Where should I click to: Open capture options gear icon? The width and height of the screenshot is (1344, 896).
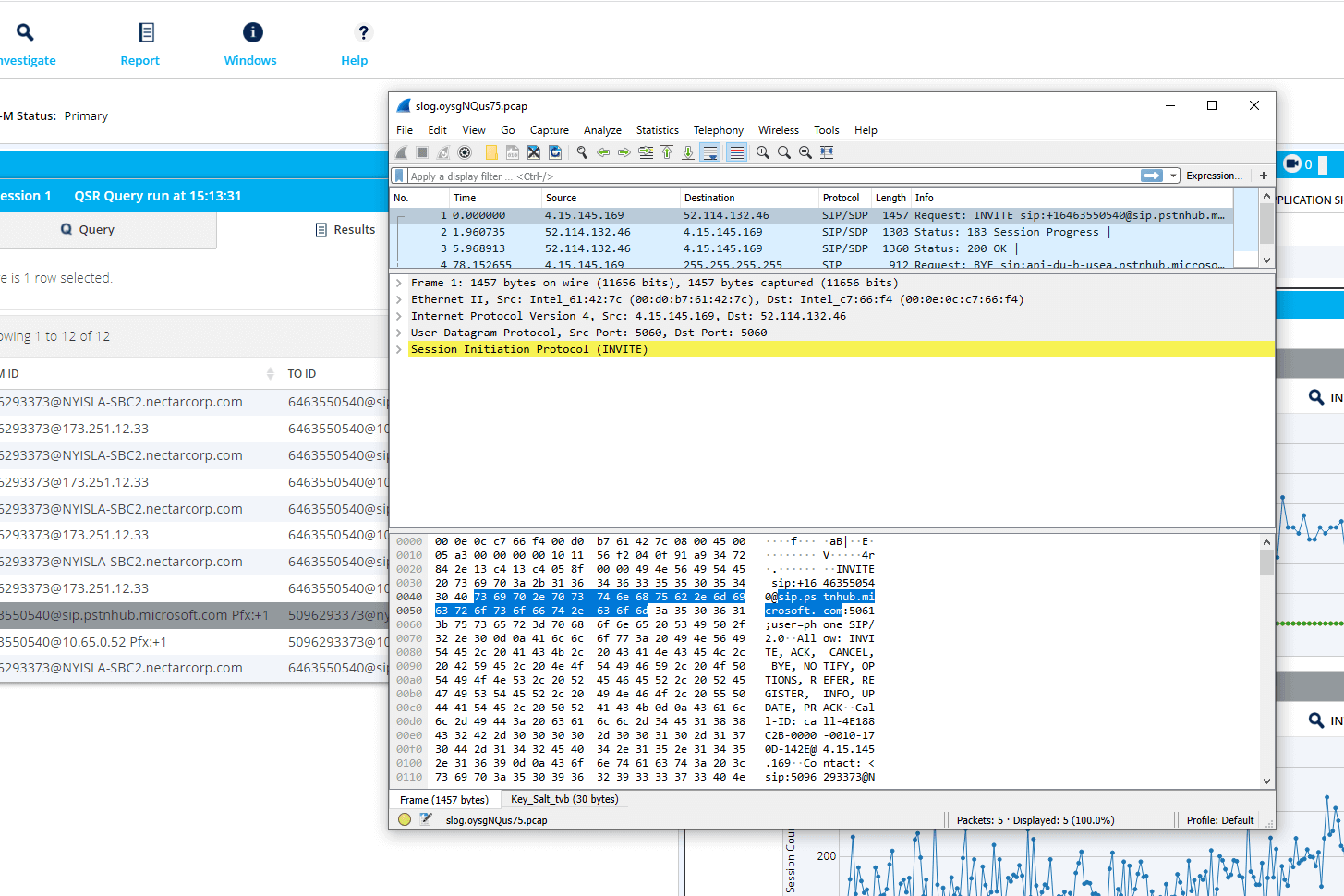point(465,152)
